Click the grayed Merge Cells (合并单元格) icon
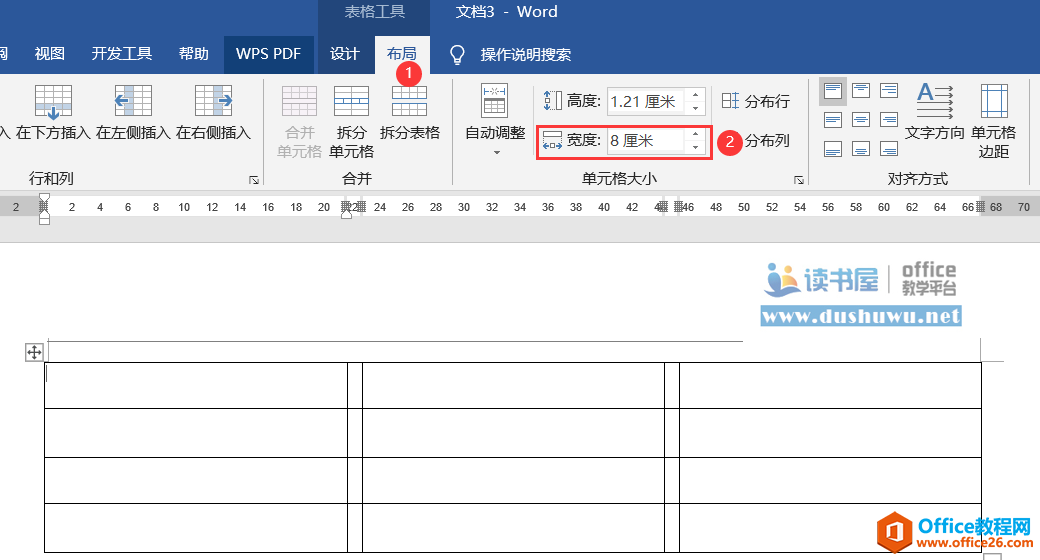This screenshot has width=1040, height=560. tap(299, 102)
